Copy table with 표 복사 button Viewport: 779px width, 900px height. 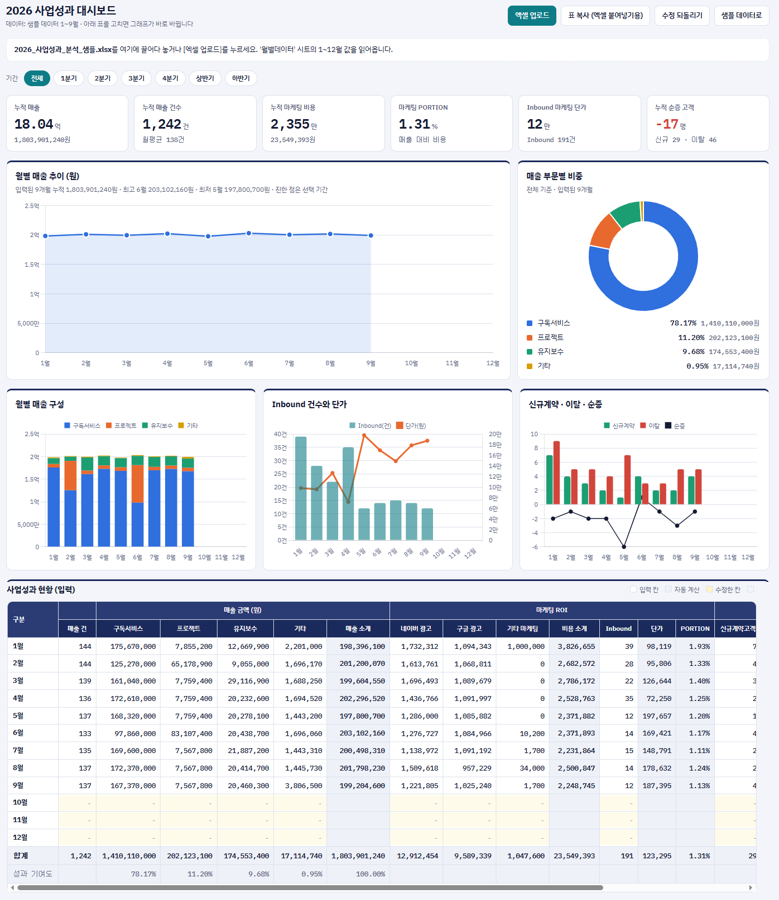point(605,15)
